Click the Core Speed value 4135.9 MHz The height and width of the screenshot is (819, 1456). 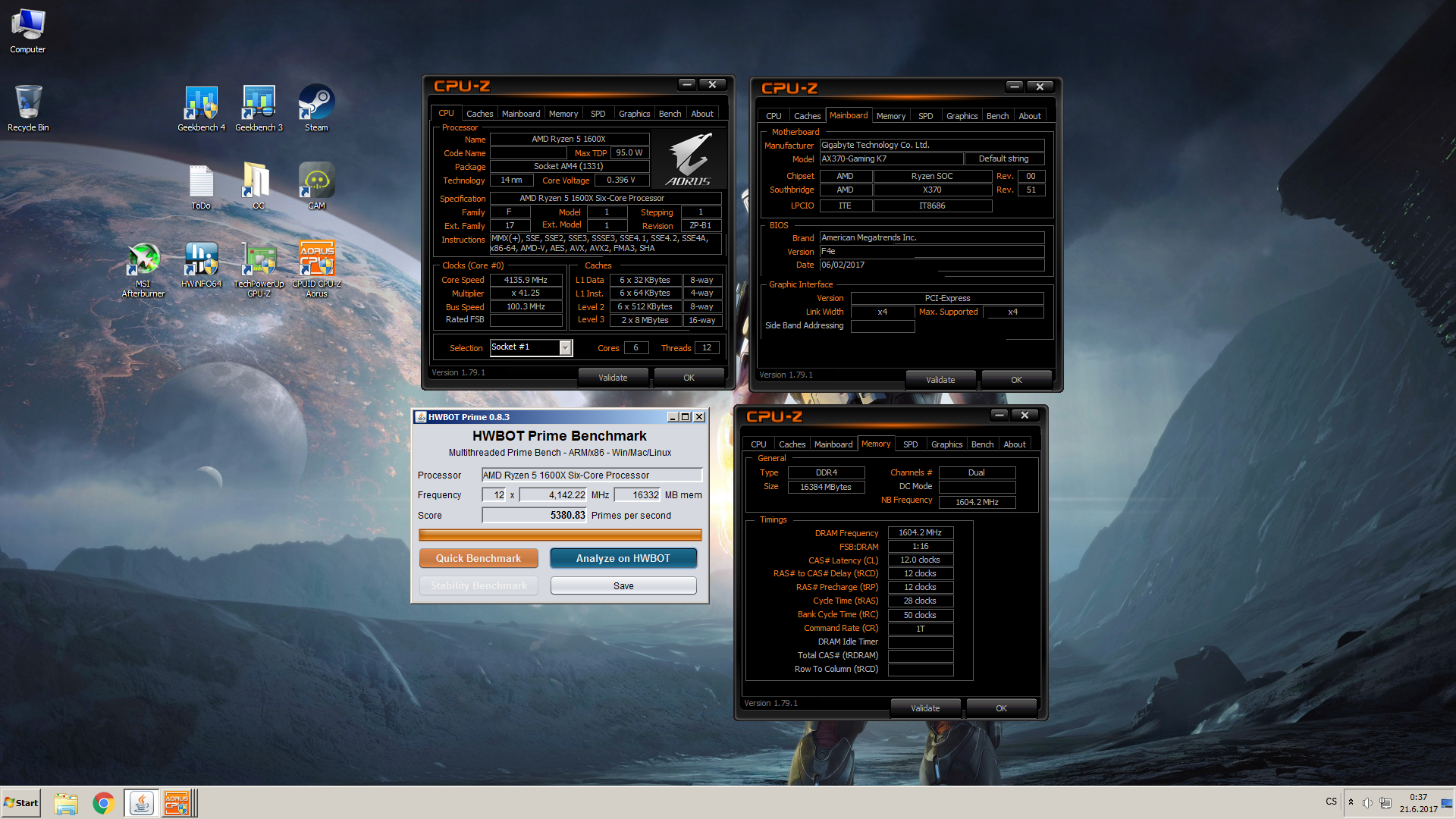point(526,280)
